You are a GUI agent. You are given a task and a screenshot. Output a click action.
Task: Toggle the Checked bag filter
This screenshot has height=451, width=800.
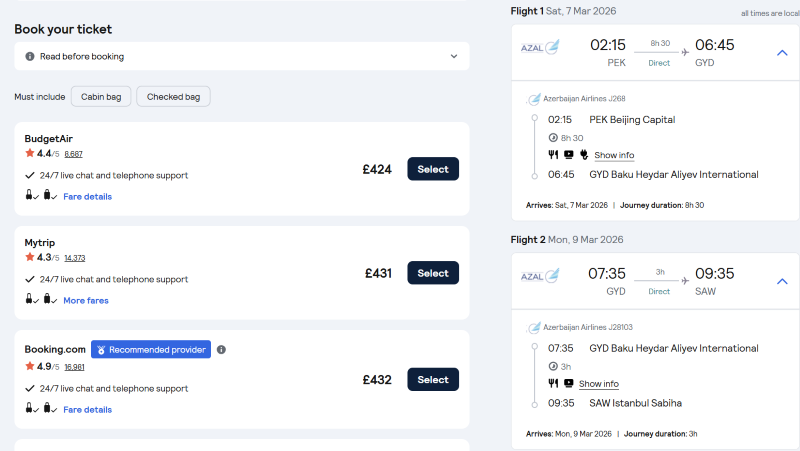click(173, 96)
